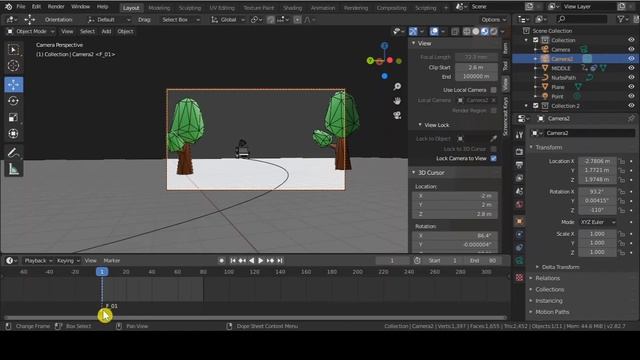640x360 pixels.
Task: Open the Tool properties tab icon
Action: click(x=519, y=136)
